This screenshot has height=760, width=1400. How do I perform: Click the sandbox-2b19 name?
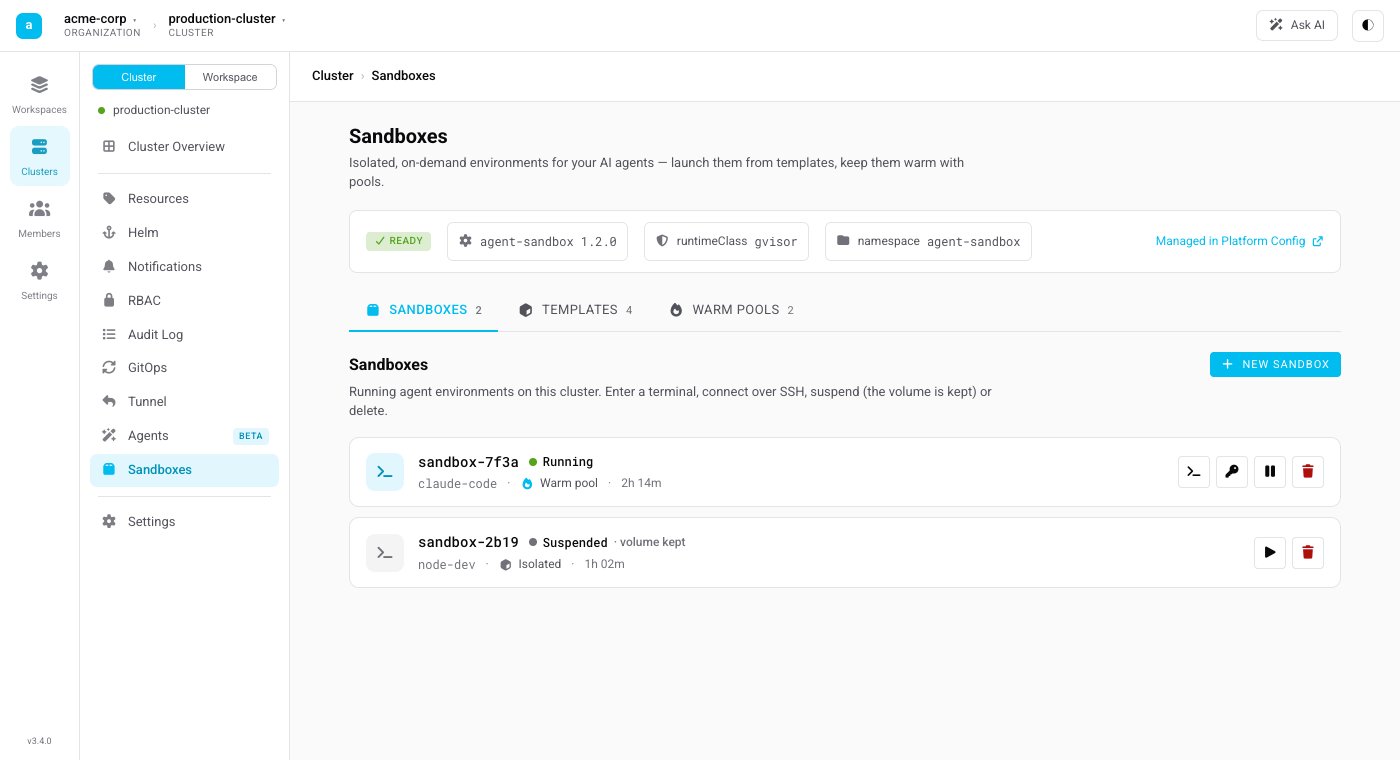[468, 542]
